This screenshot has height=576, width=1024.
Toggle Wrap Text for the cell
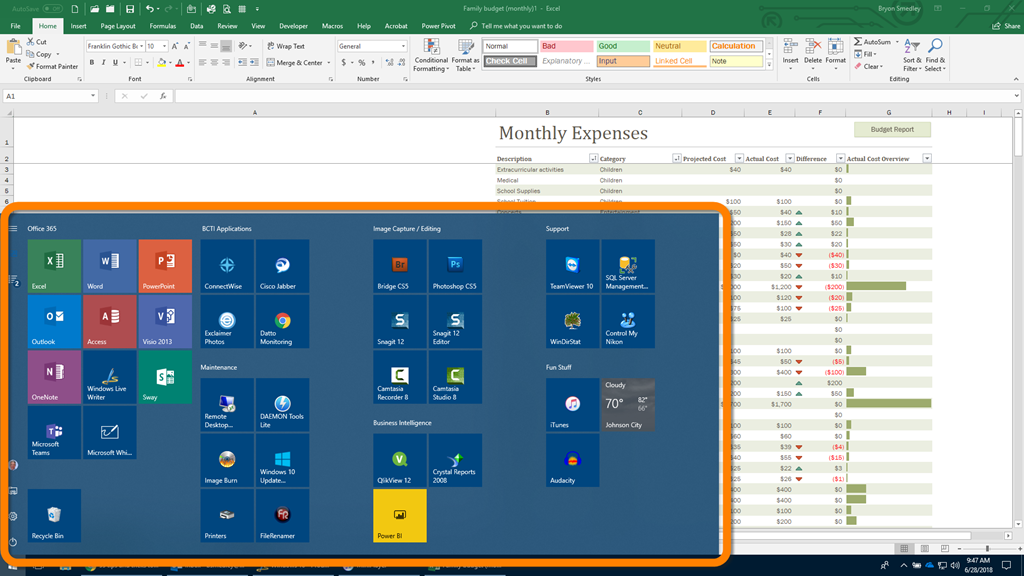(285, 46)
